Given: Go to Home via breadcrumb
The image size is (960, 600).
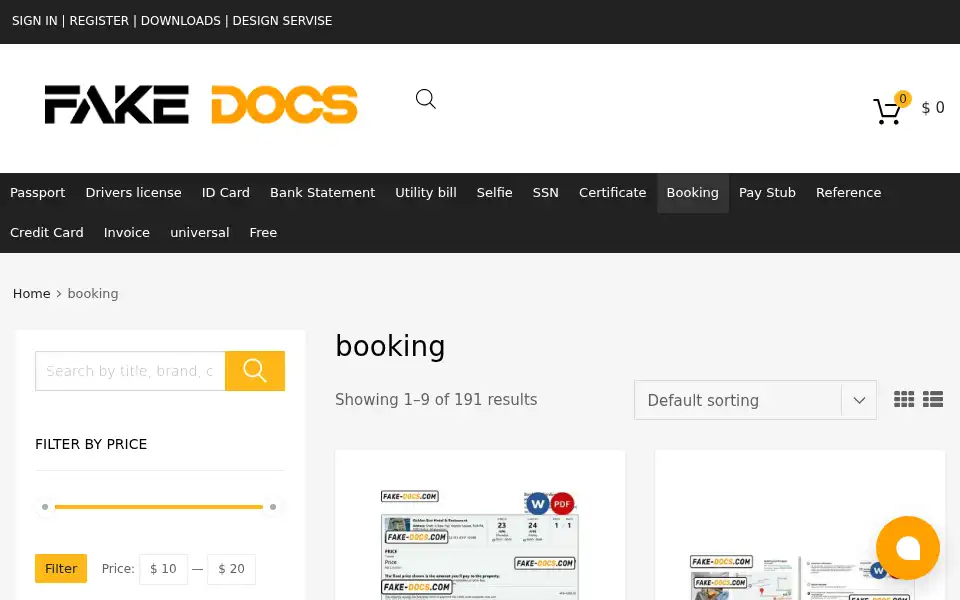Looking at the screenshot, I should 32,293.
